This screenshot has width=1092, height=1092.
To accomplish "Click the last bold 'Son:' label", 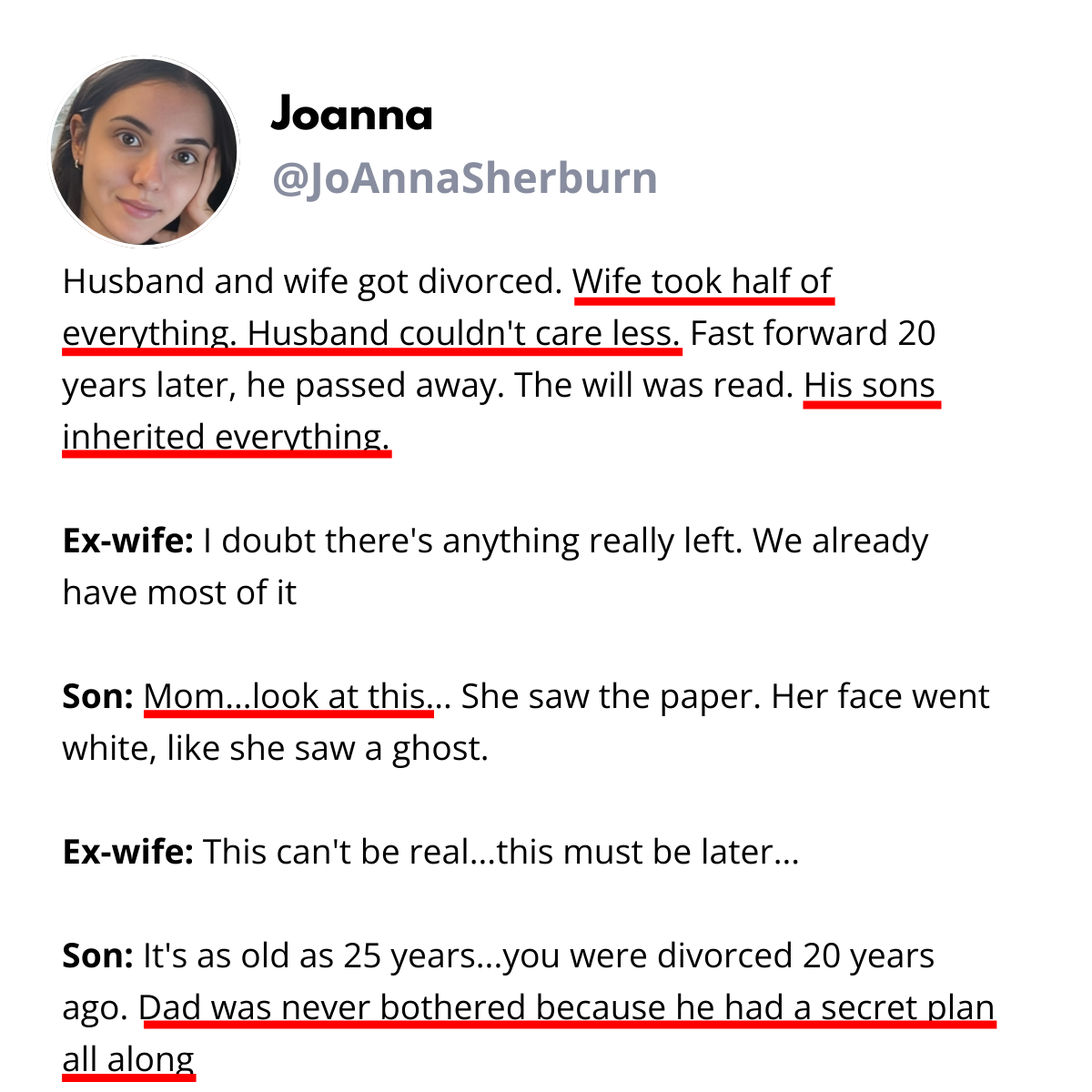I will point(98,956).
